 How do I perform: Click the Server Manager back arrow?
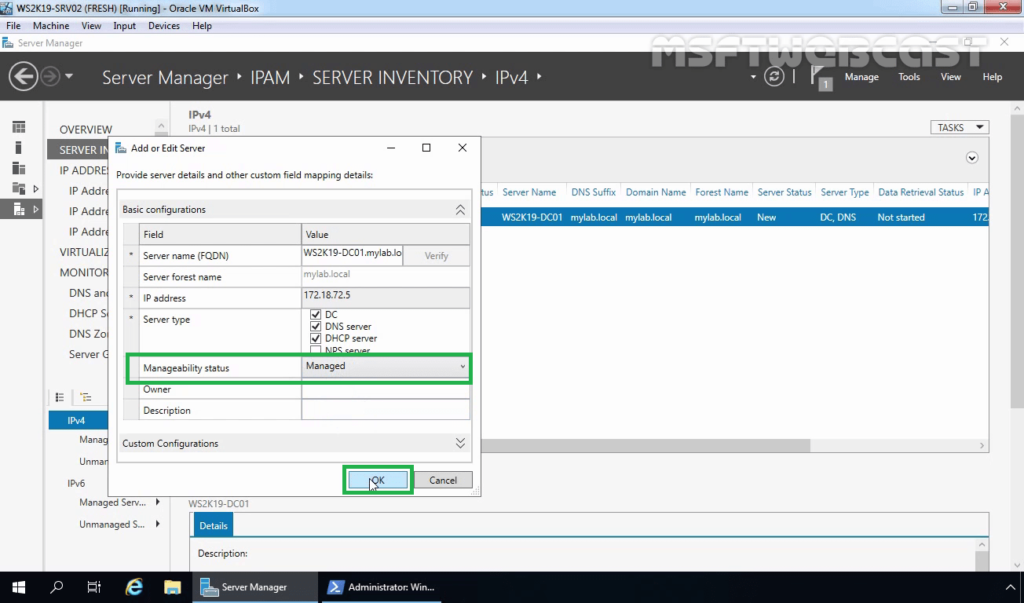tap(23, 76)
